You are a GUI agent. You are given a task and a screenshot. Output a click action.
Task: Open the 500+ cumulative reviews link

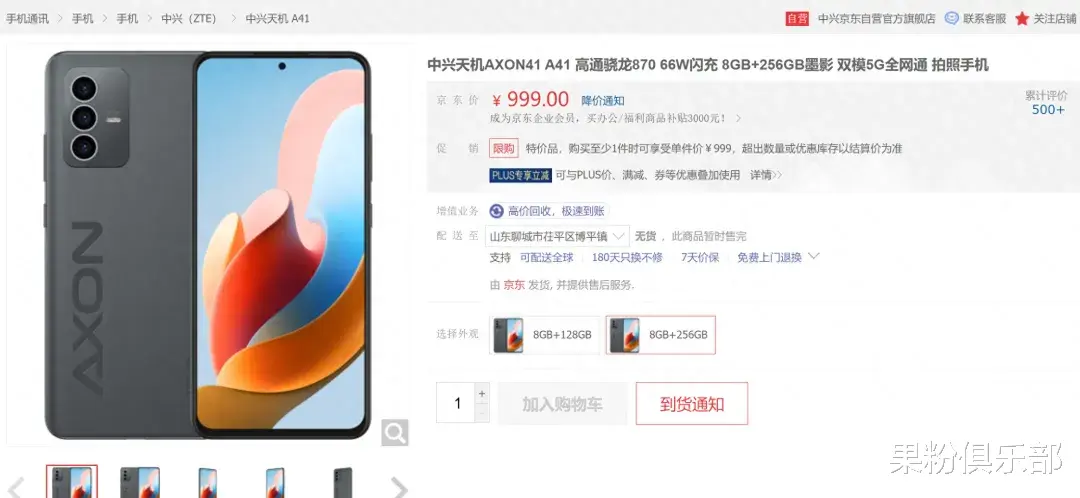pyautogui.click(x=1048, y=110)
